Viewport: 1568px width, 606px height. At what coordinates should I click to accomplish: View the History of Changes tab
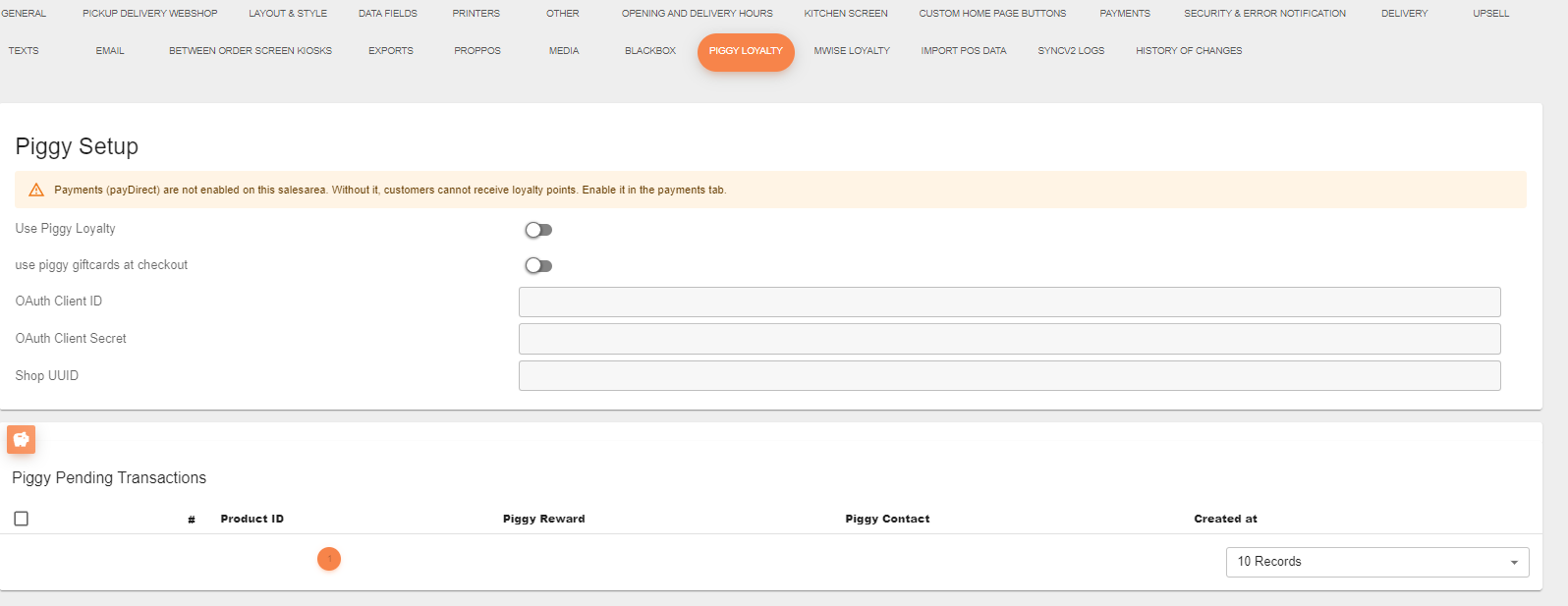[1189, 51]
